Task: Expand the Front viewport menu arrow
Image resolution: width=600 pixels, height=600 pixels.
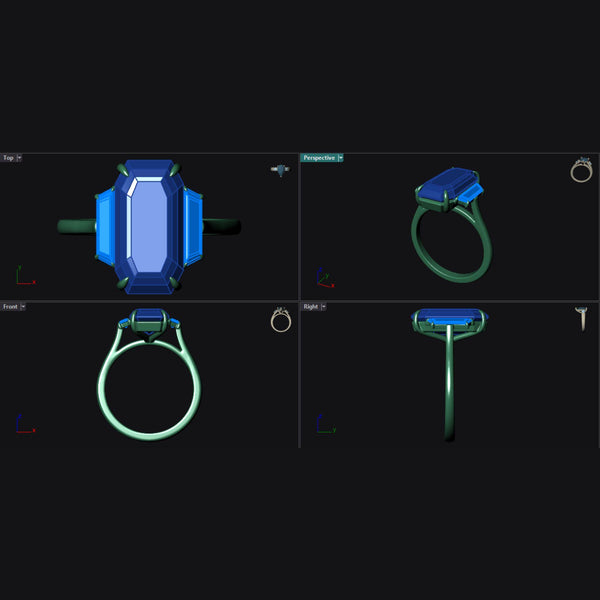Action: pyautogui.click(x=23, y=307)
